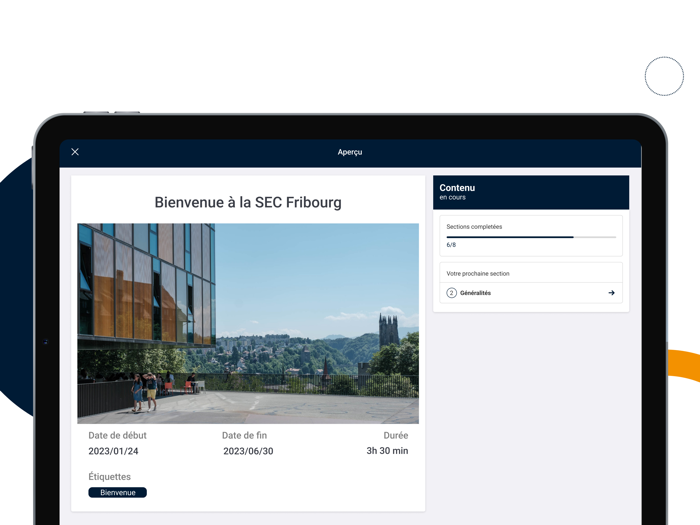Click the 6/8 completed sections count
700x525 pixels.
[x=451, y=245]
